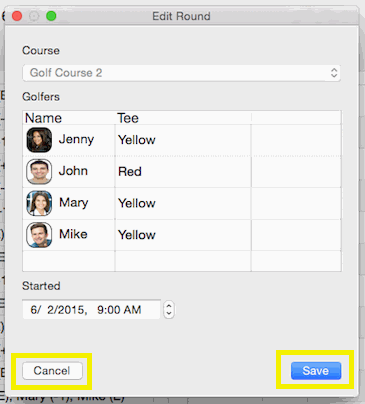The image size is (365, 404).
Task: Click Mike's avatar photo
Action: pos(39,235)
